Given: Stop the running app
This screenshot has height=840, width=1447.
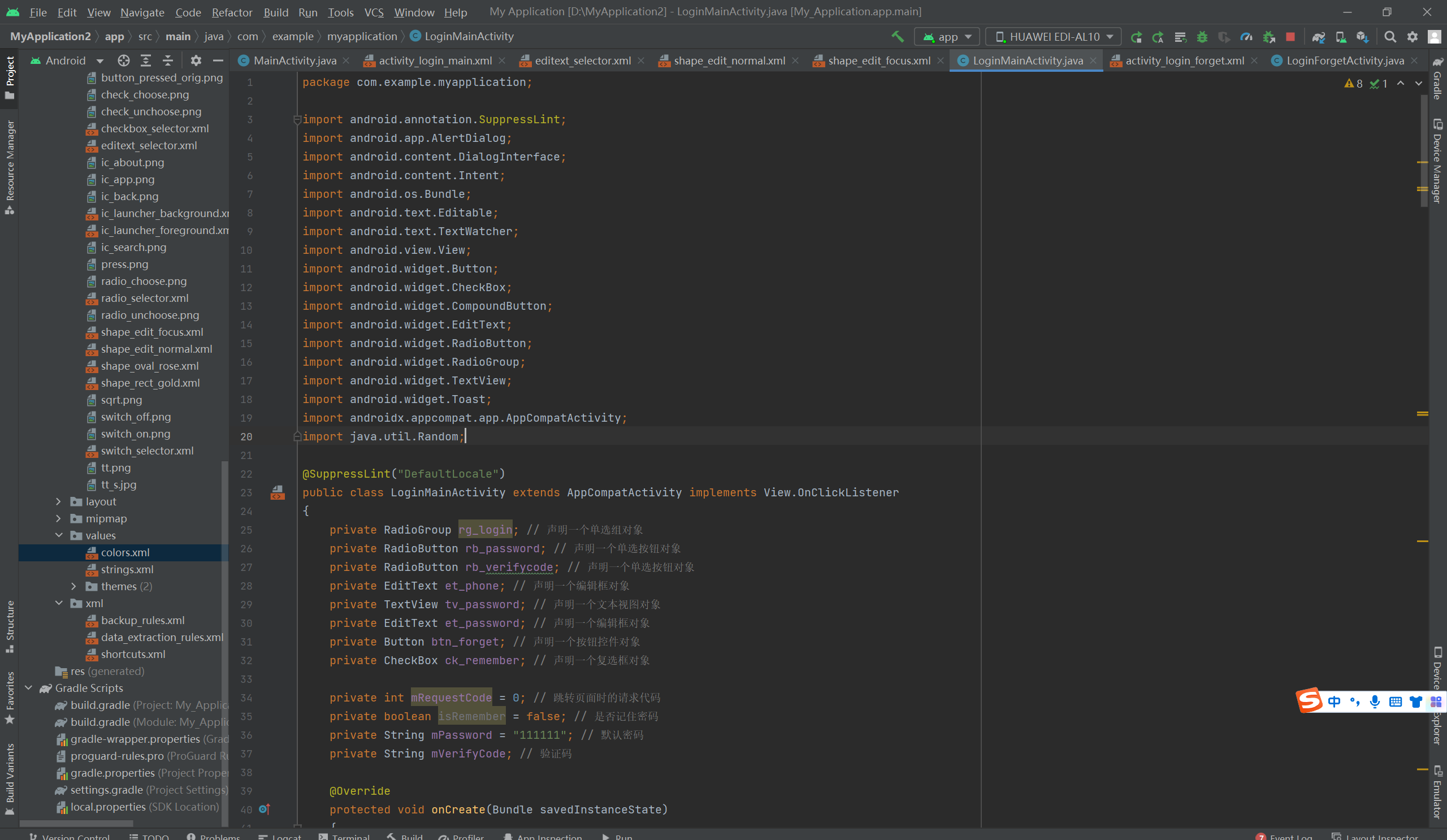Looking at the screenshot, I should click(x=1290, y=37).
